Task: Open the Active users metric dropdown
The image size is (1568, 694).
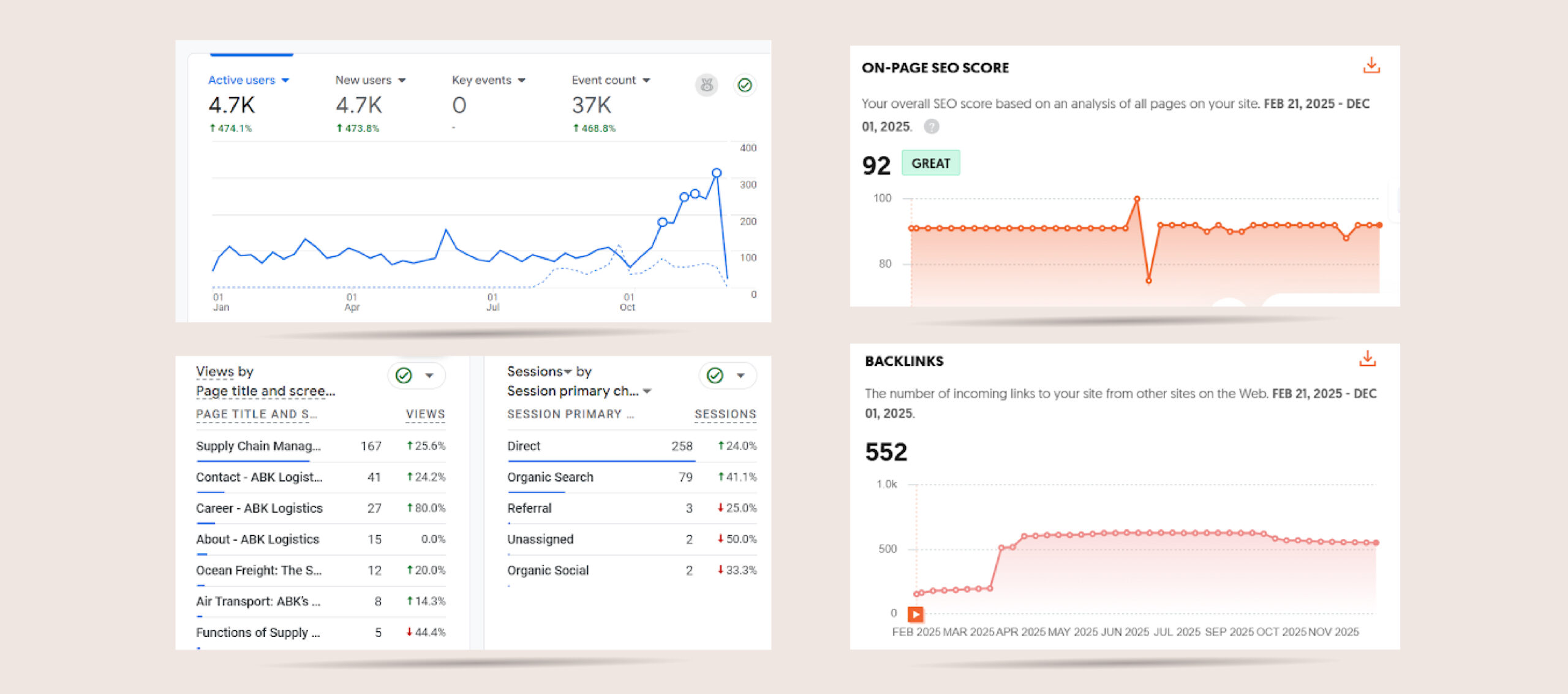Action: 285,80
